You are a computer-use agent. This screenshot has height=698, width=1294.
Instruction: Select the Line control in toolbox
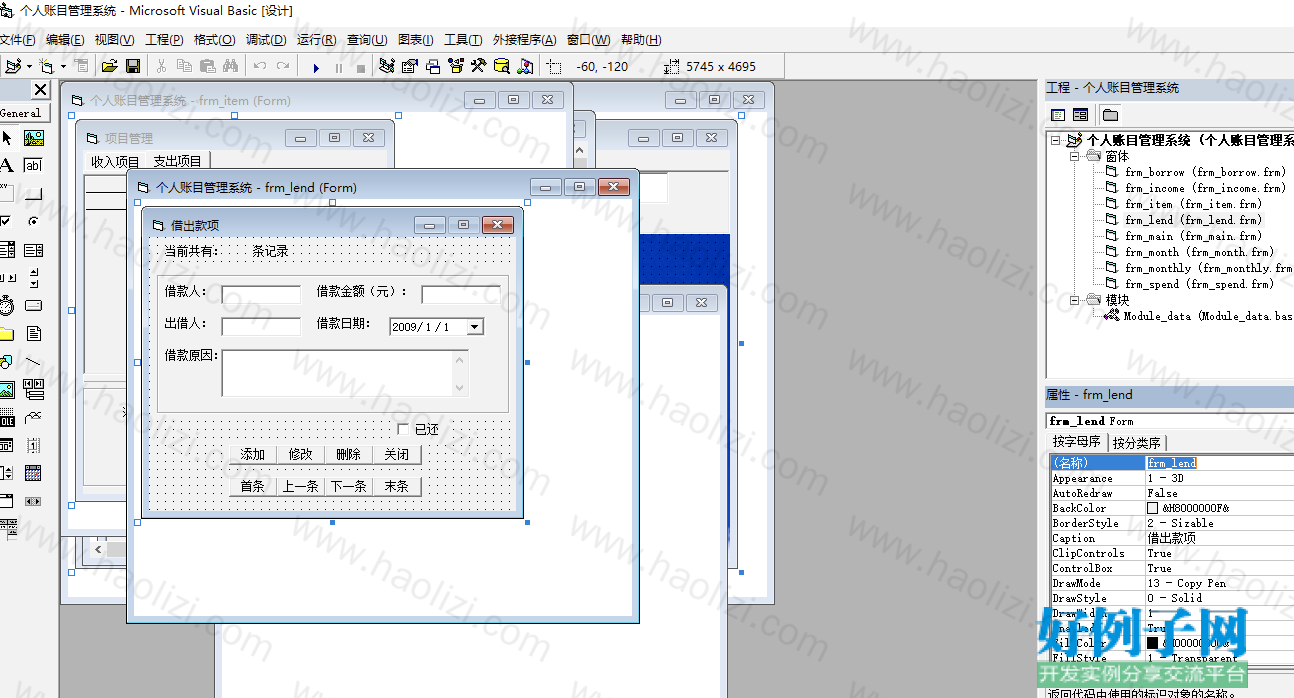click(x=33, y=361)
